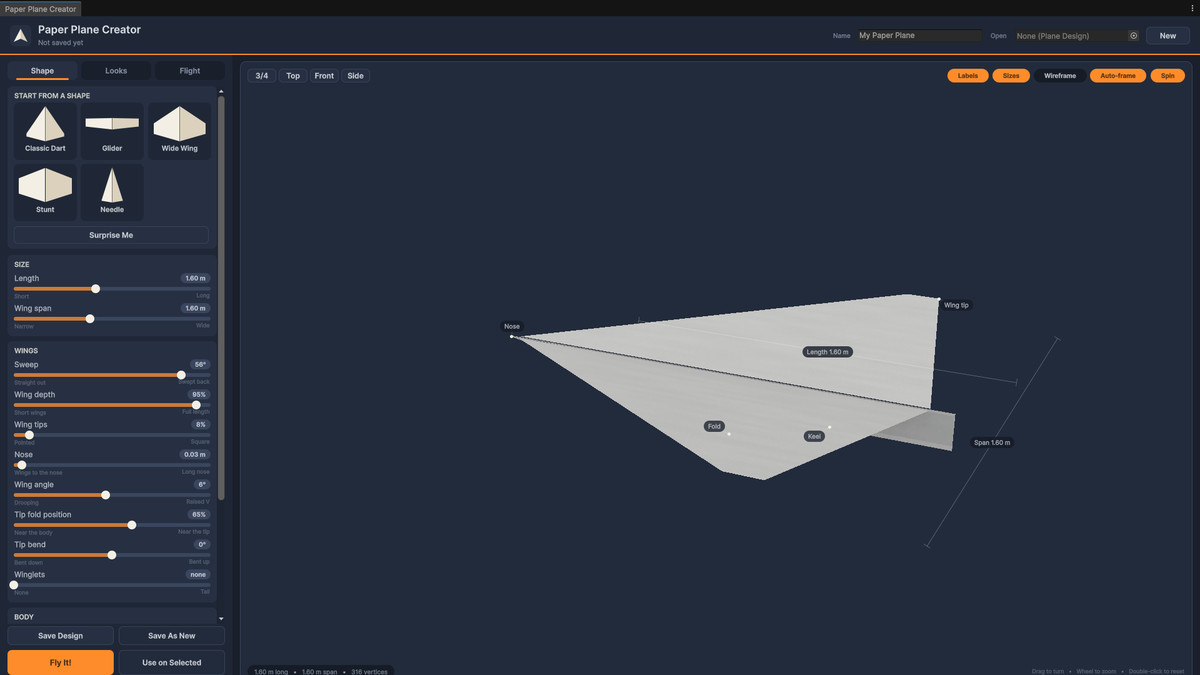Adjust the Wing depth slider handle

click(196, 405)
